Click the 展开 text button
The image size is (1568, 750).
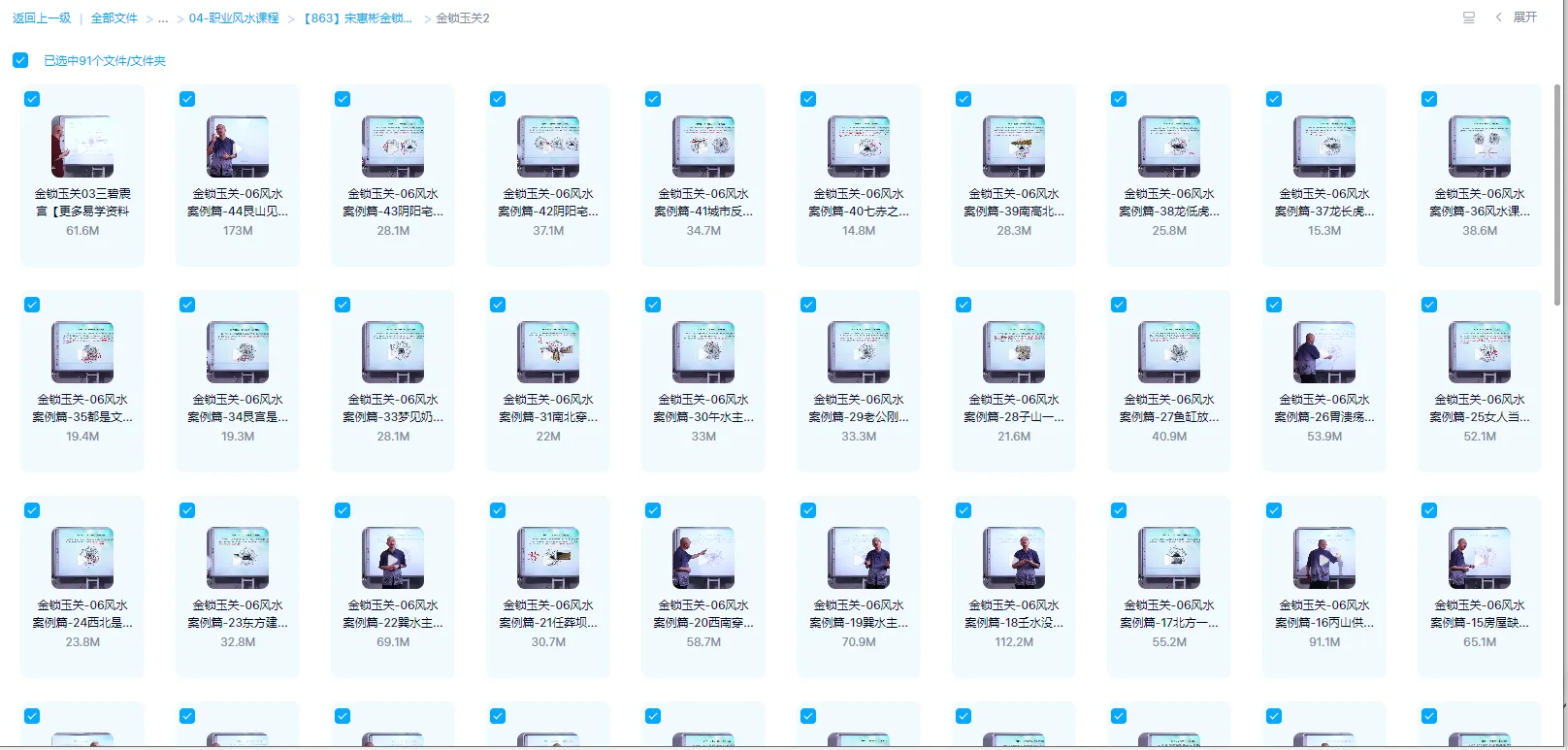tap(1525, 17)
